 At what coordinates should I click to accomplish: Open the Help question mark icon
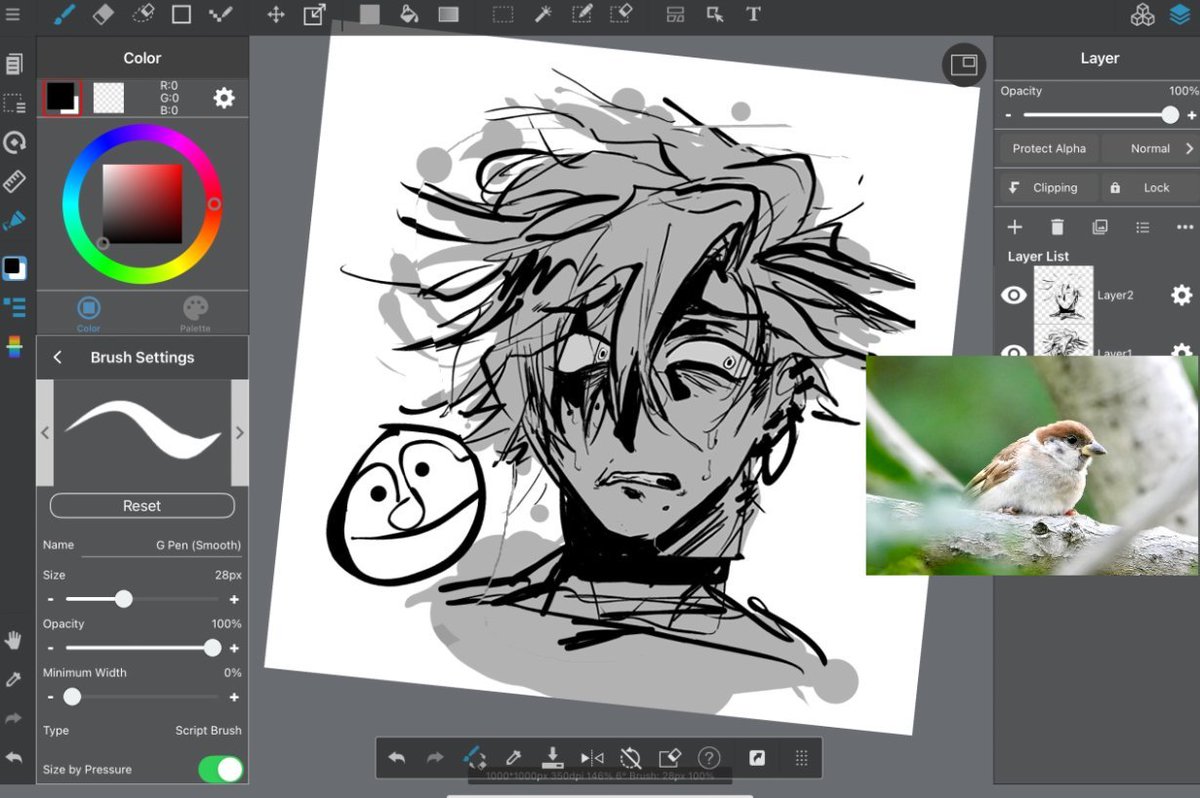tap(709, 758)
